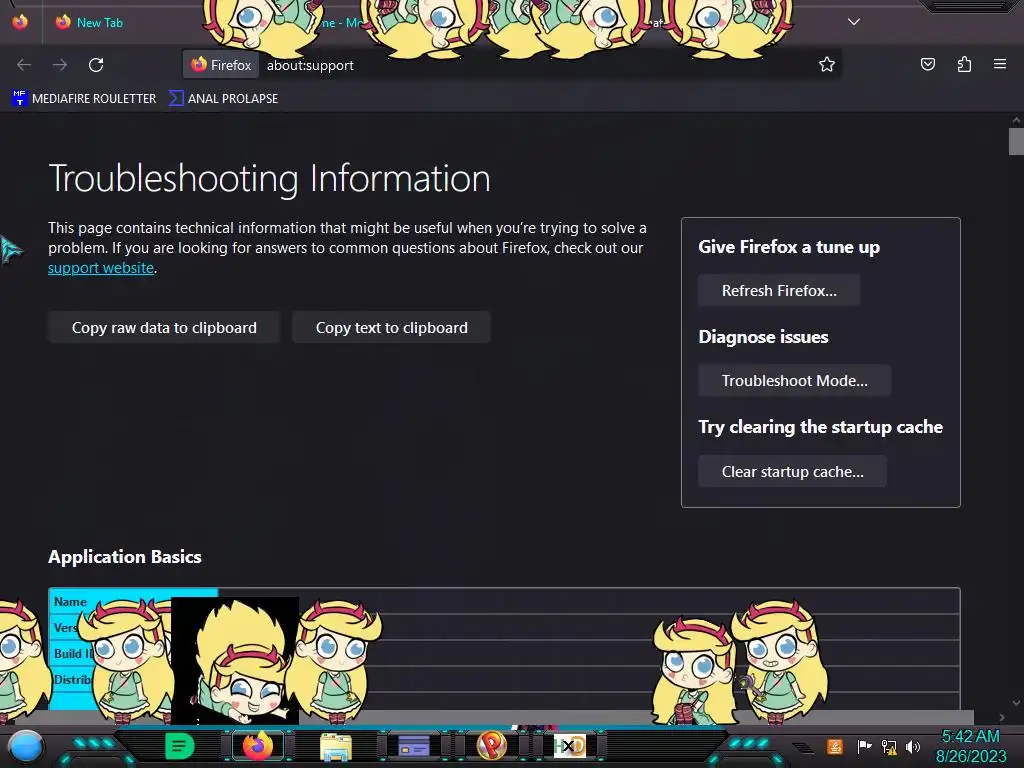Open the list all tabs dropdown arrow
This screenshot has width=1024, height=768.
coord(854,22)
